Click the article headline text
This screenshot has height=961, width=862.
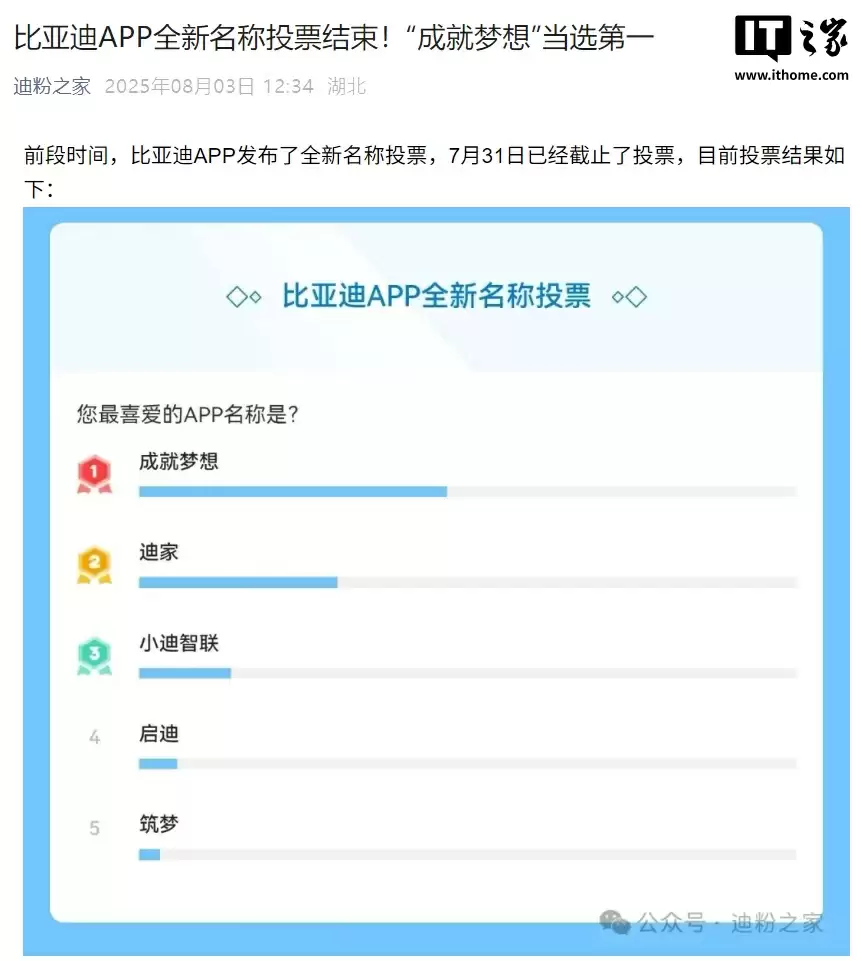pyautogui.click(x=333, y=39)
